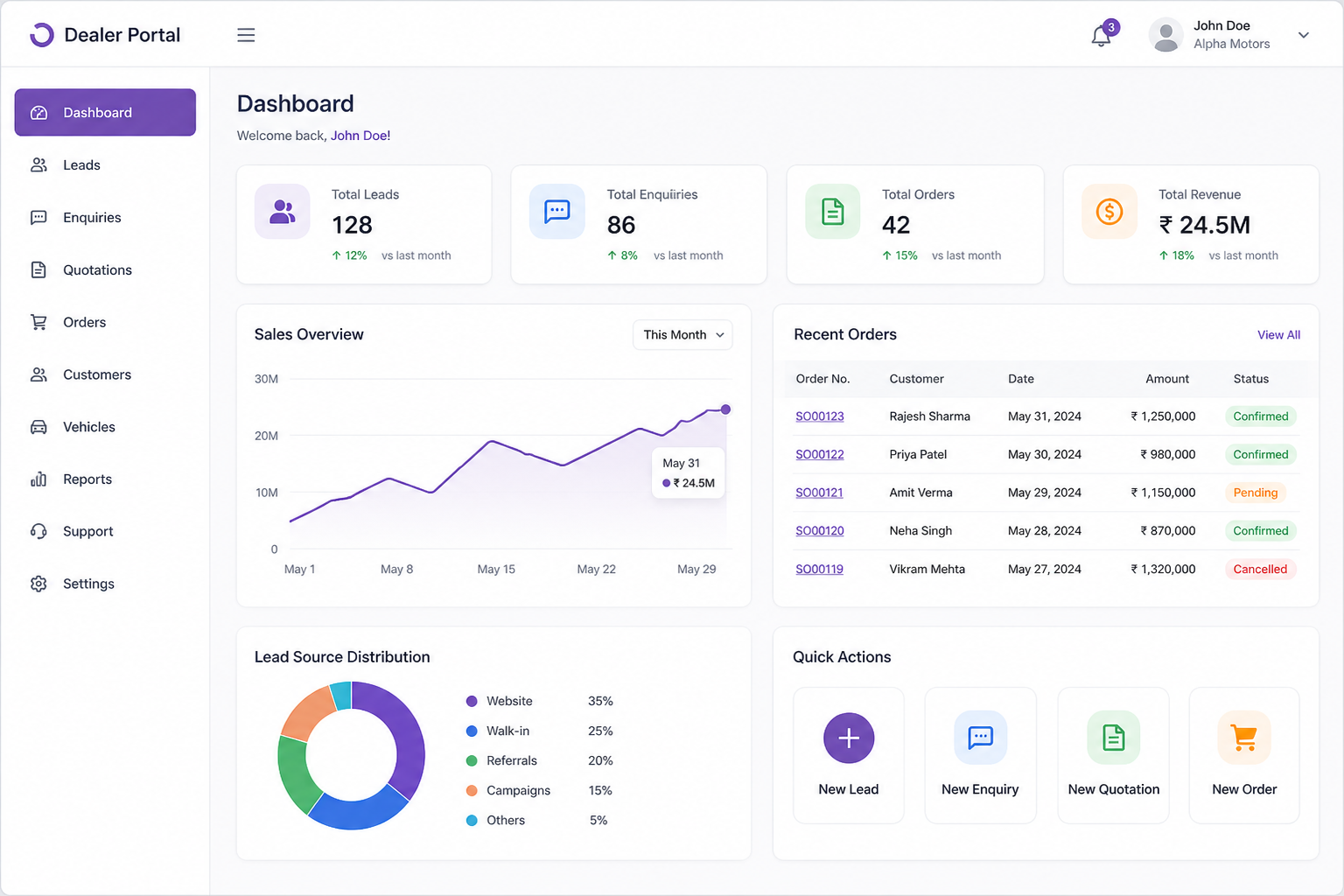Click the Vehicles car icon in sidebar
1344x896 pixels.
point(38,427)
